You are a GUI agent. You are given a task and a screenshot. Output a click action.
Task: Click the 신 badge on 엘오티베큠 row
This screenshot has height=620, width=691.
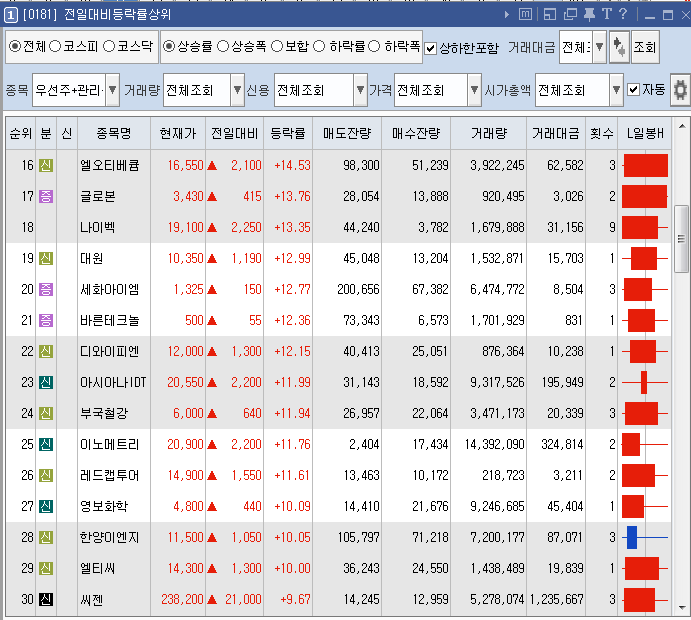46,166
